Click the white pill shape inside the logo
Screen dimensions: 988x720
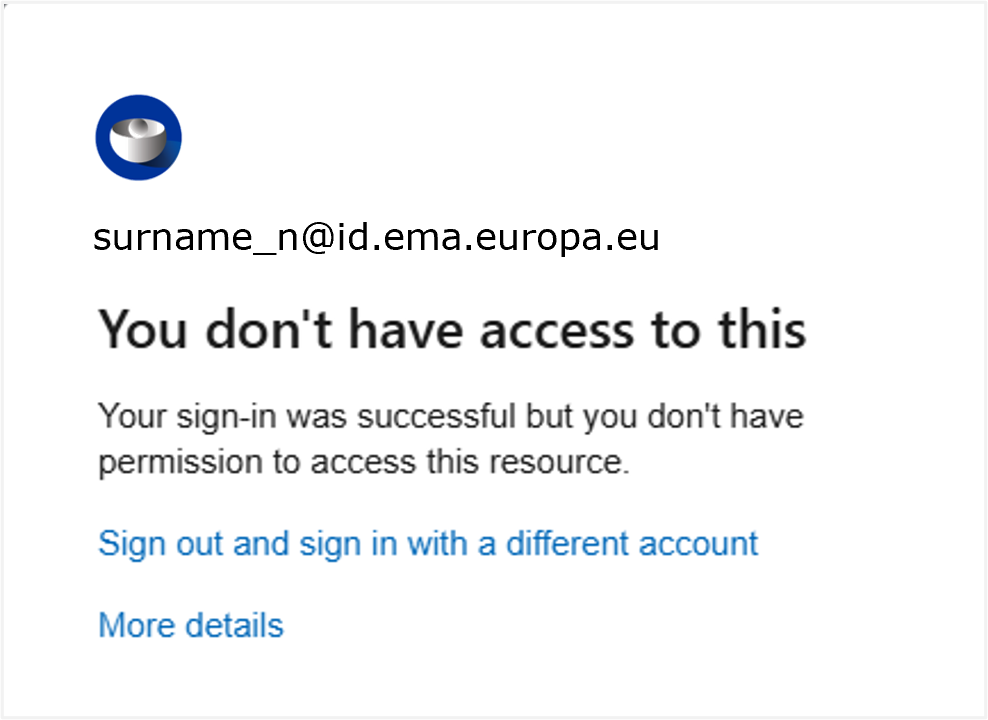tap(138, 140)
